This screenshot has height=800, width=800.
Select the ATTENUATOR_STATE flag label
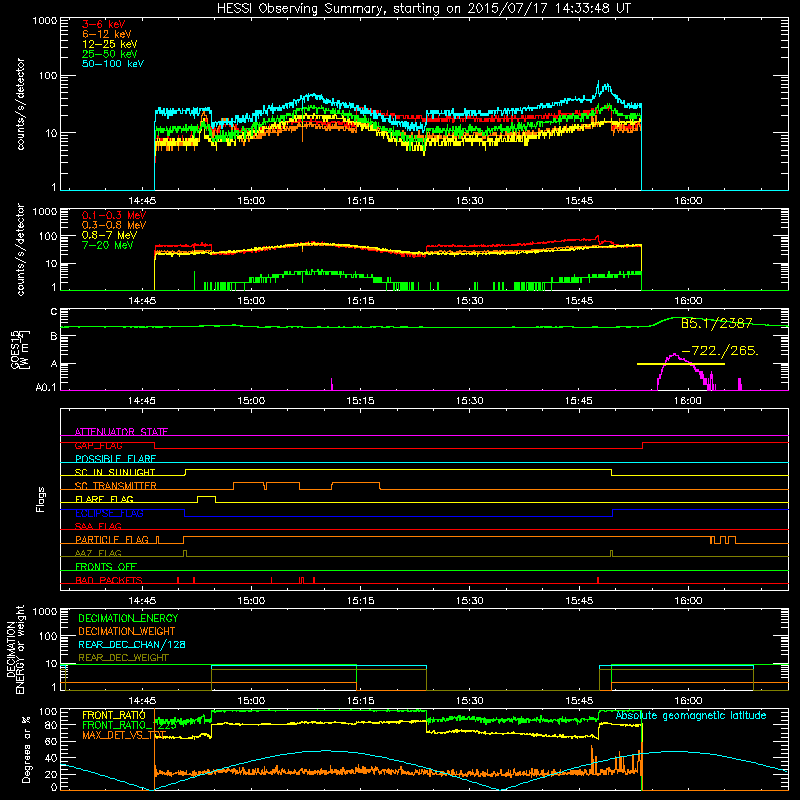point(121,432)
